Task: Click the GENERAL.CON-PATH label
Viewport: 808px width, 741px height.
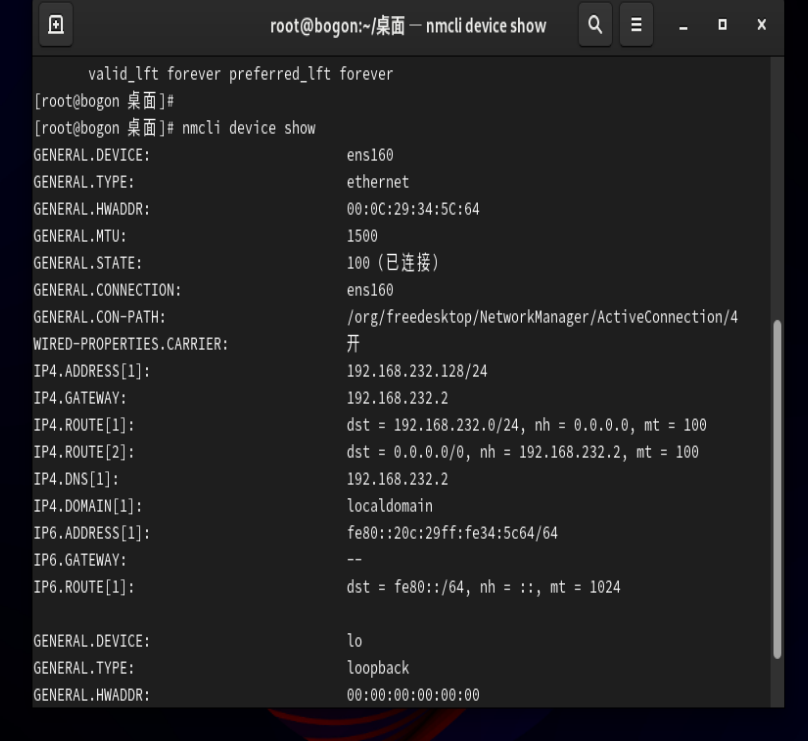Action: (99, 317)
